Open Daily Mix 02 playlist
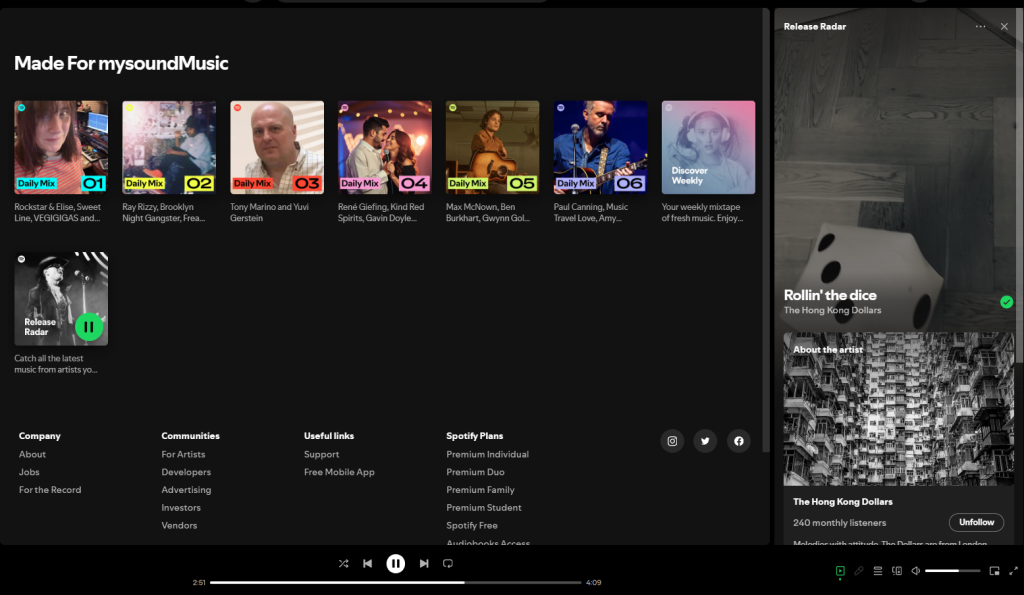1024x595 pixels. tap(169, 147)
